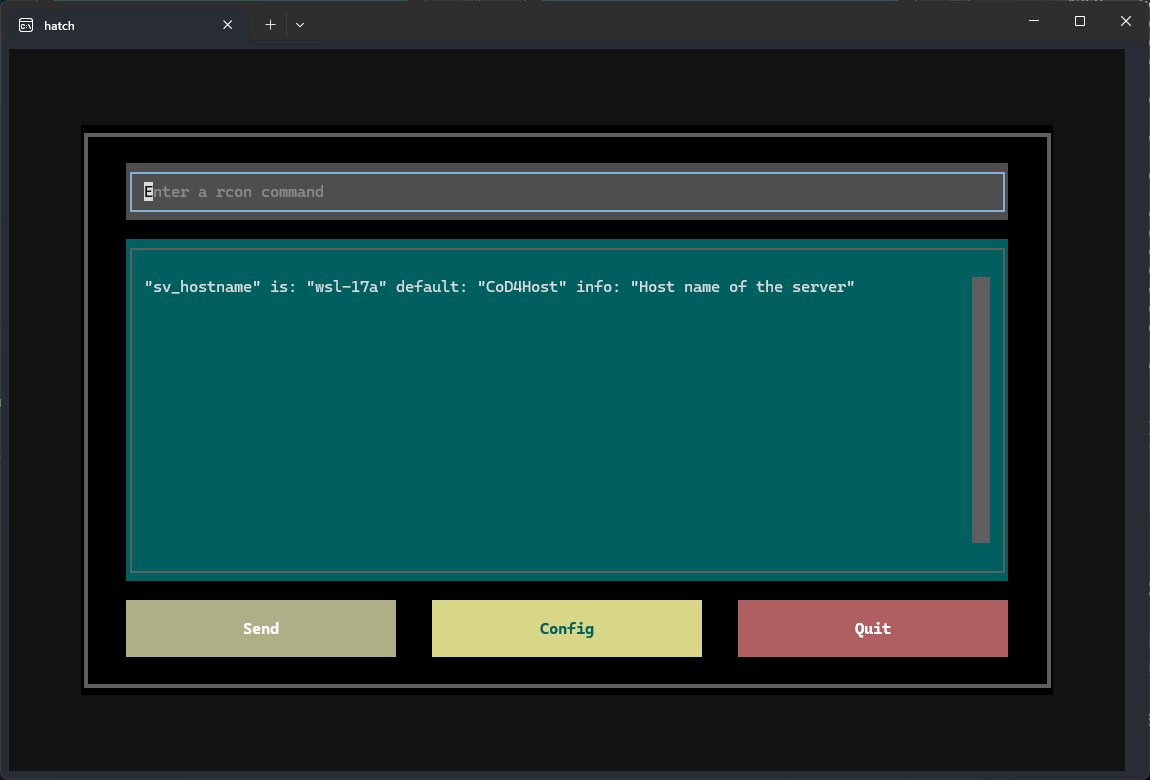
Task: Maximize the terminal window
Action: 1080,21
